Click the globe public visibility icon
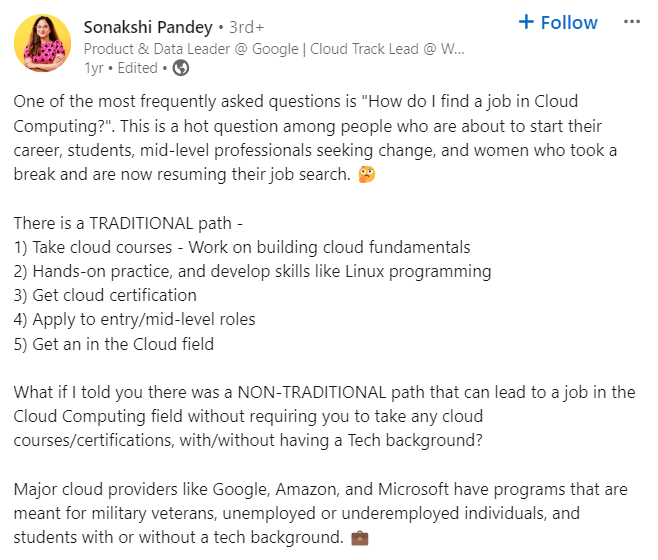This screenshot has width=658, height=560. tap(181, 68)
